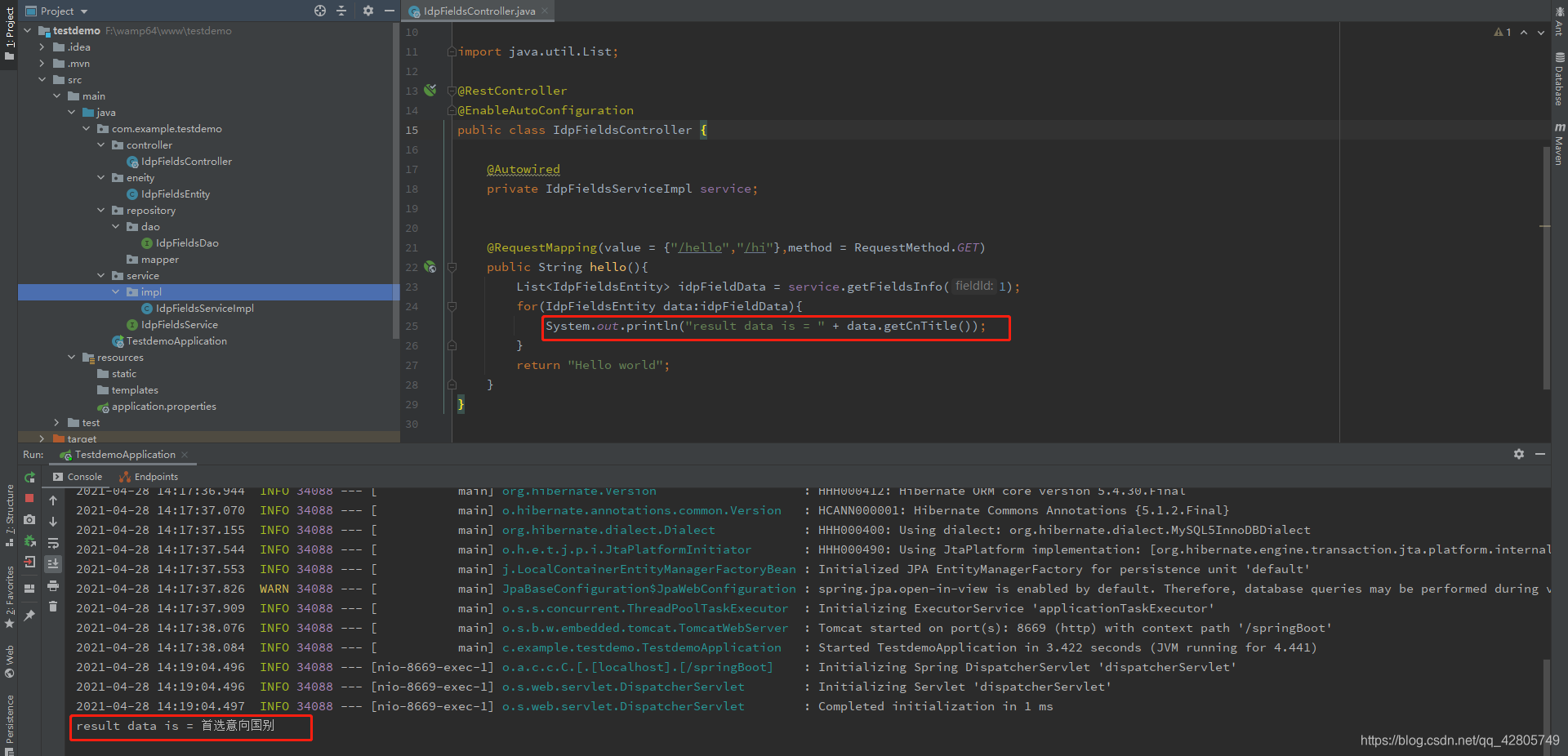Select IdpFieldsServiceImpl in project tree
The width and height of the screenshot is (1568, 756).
point(204,309)
